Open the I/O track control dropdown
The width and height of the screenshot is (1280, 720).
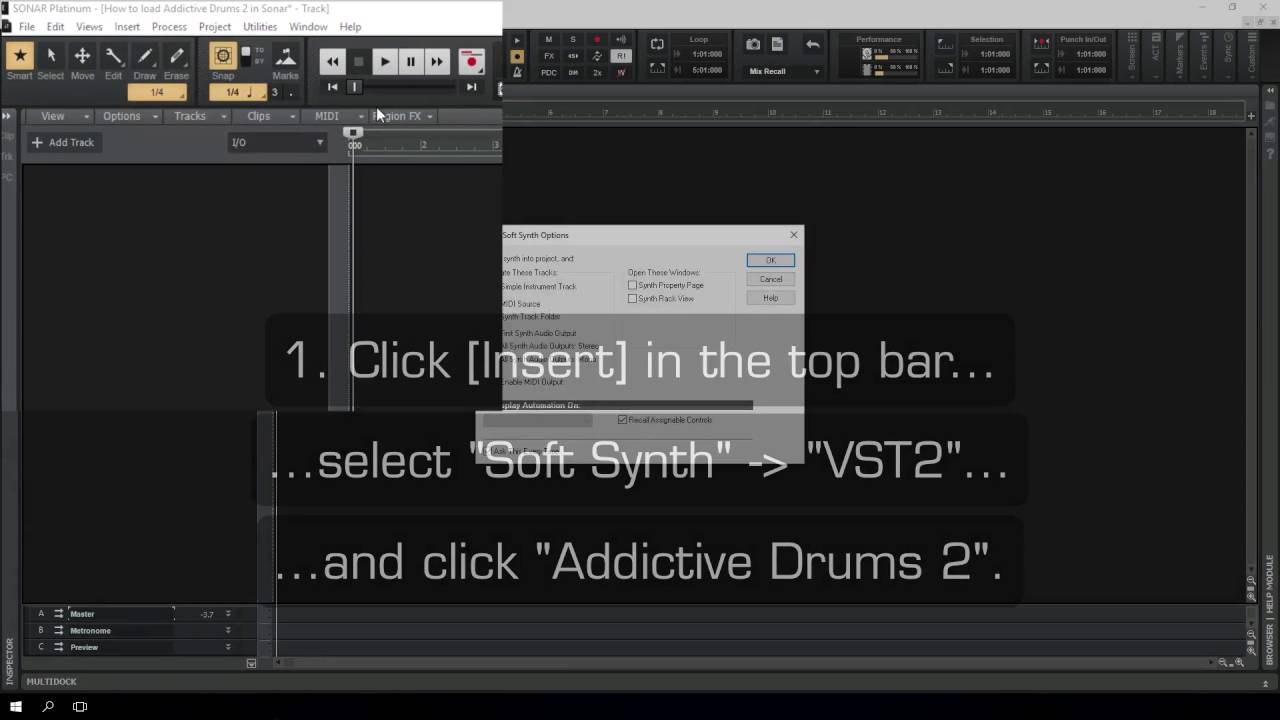coord(277,143)
